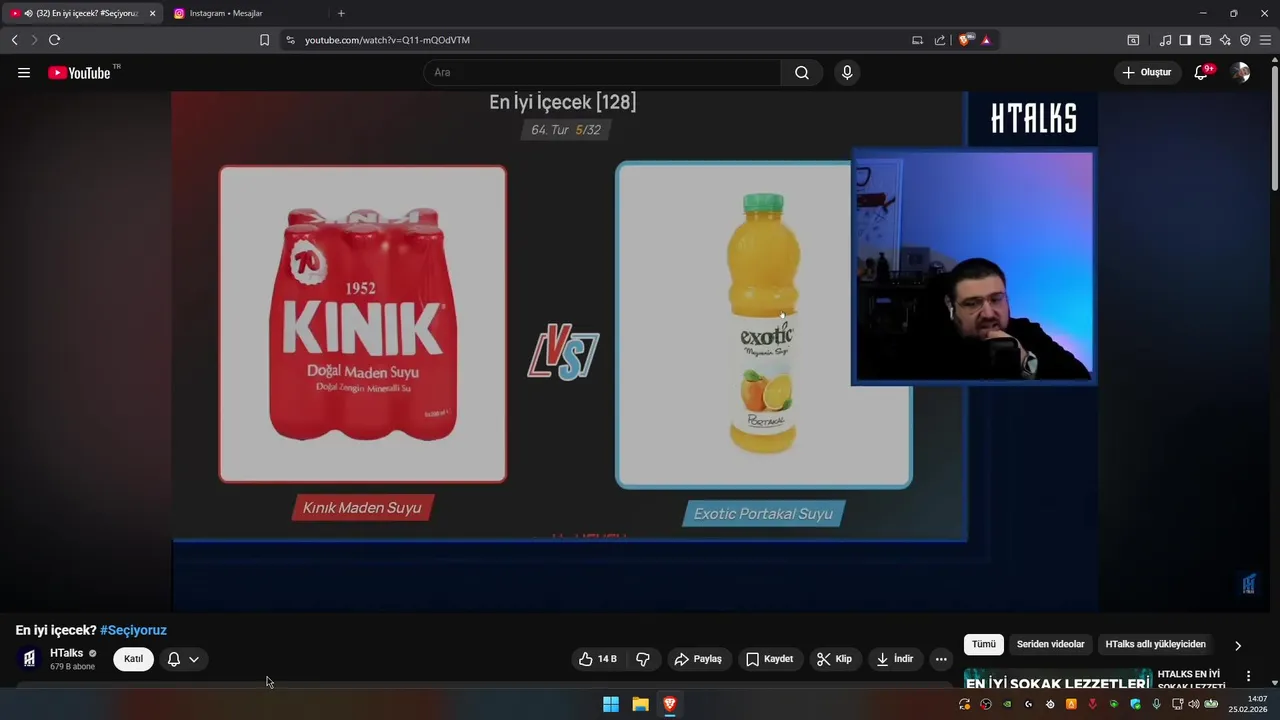Select the Tümü filter chip
1280x720 pixels.
(x=984, y=645)
